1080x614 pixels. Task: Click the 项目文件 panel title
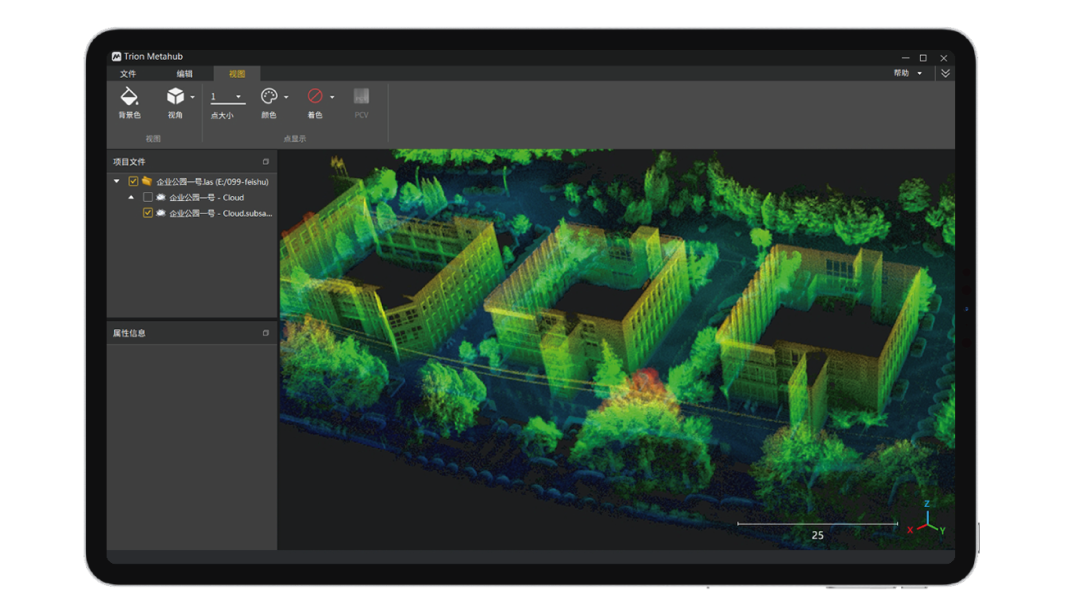click(x=129, y=162)
